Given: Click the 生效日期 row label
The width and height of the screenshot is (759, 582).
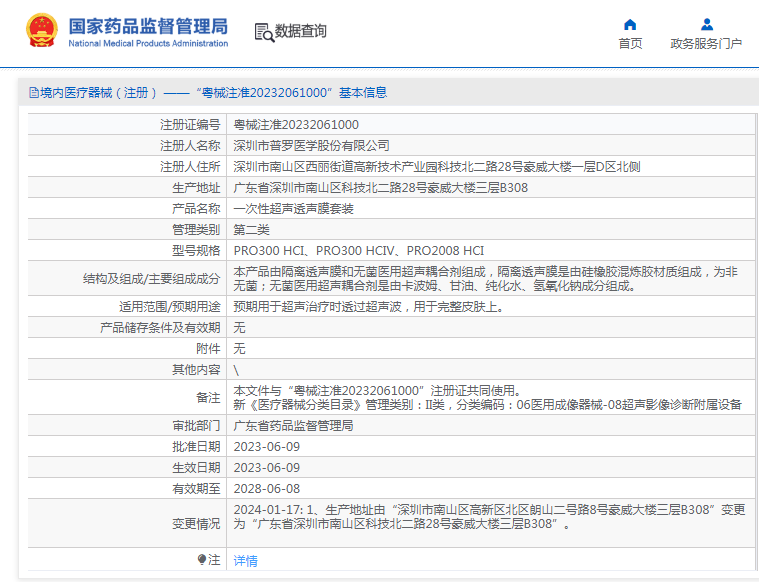Looking at the screenshot, I should (196, 468).
